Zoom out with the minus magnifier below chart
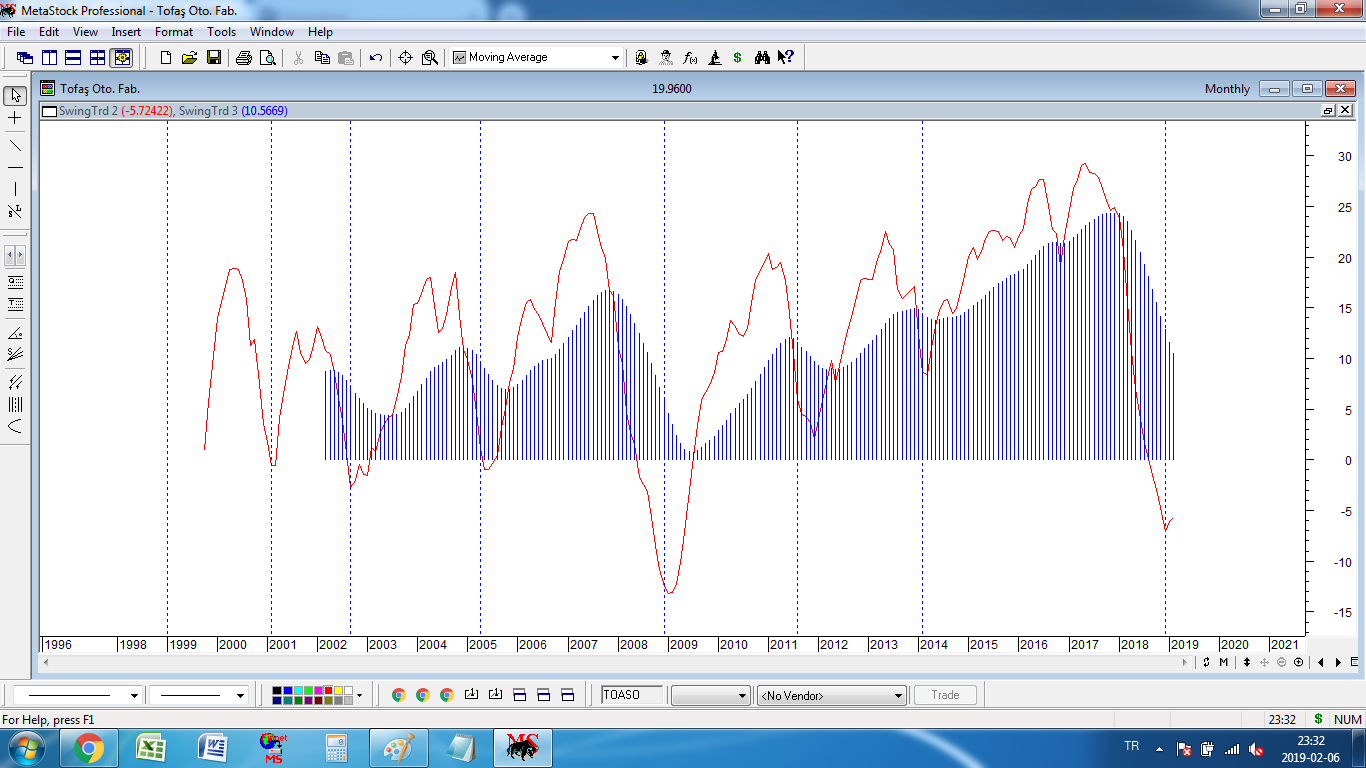 pos(1281,662)
